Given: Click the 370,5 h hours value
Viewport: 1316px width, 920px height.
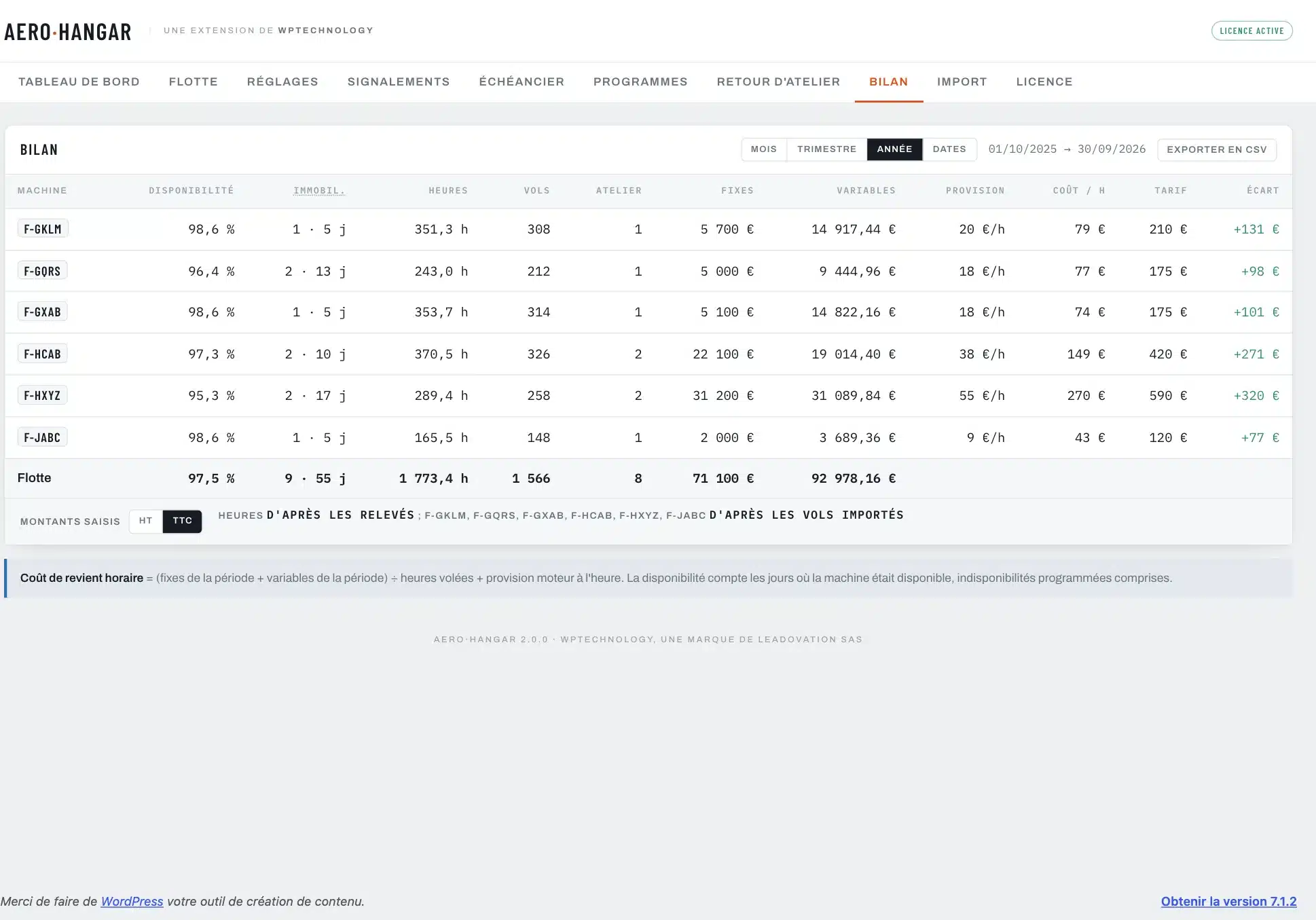Looking at the screenshot, I should pyautogui.click(x=441, y=354).
